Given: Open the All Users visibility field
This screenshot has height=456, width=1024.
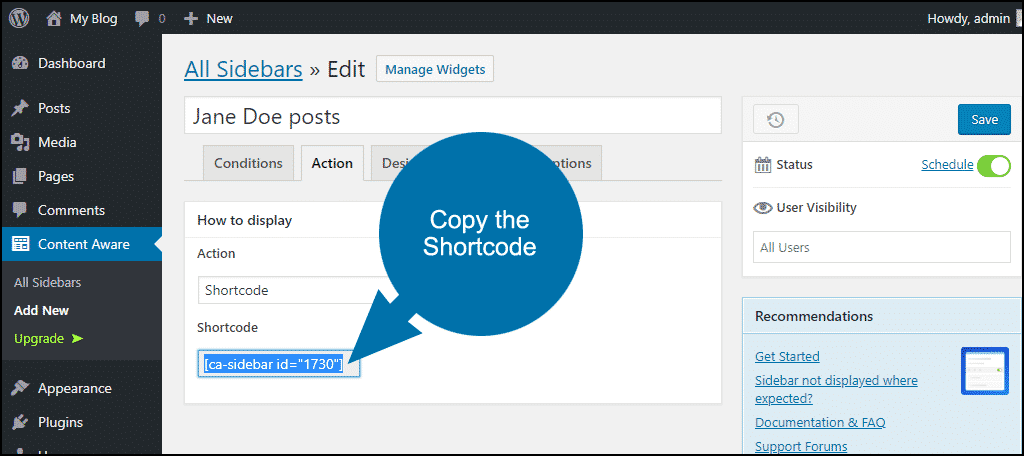Looking at the screenshot, I should click(x=882, y=248).
